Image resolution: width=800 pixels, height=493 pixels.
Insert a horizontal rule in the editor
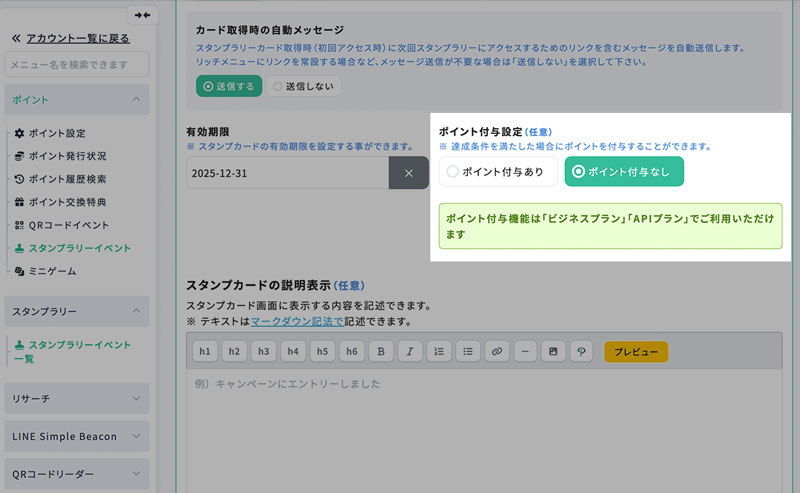[x=525, y=352]
